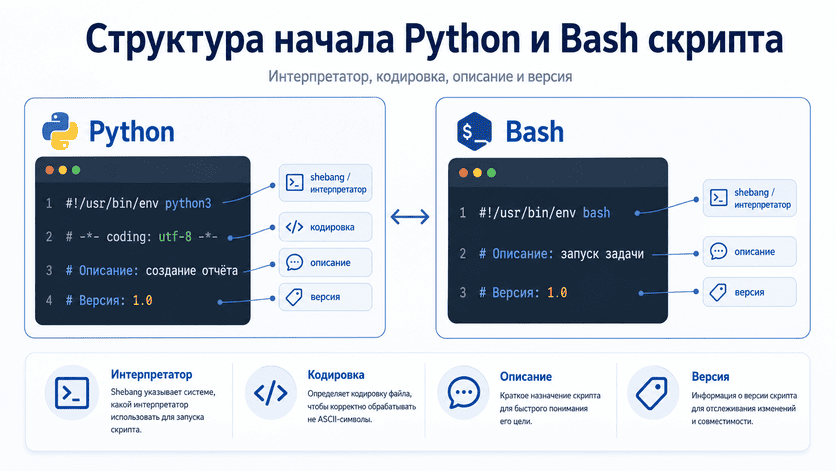Click text Shebang указывает системе
Screen dimensions: 836x471
point(163,392)
